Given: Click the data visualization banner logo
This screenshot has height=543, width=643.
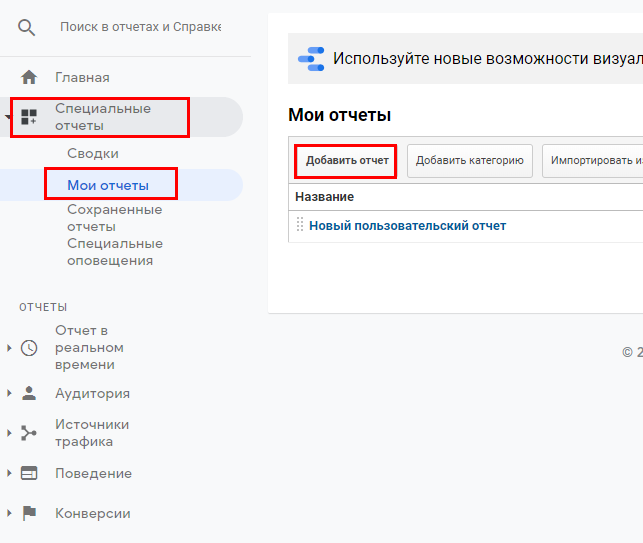Looking at the screenshot, I should (312, 58).
